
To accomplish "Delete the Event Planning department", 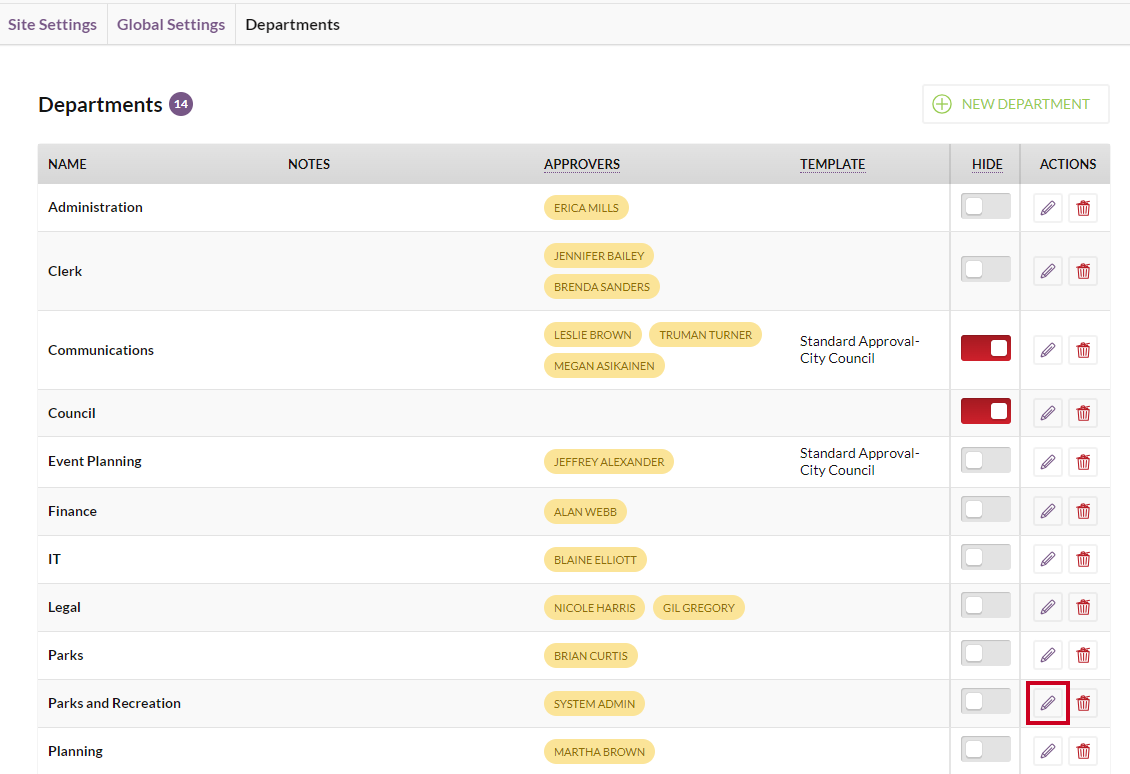I will 1083,462.
